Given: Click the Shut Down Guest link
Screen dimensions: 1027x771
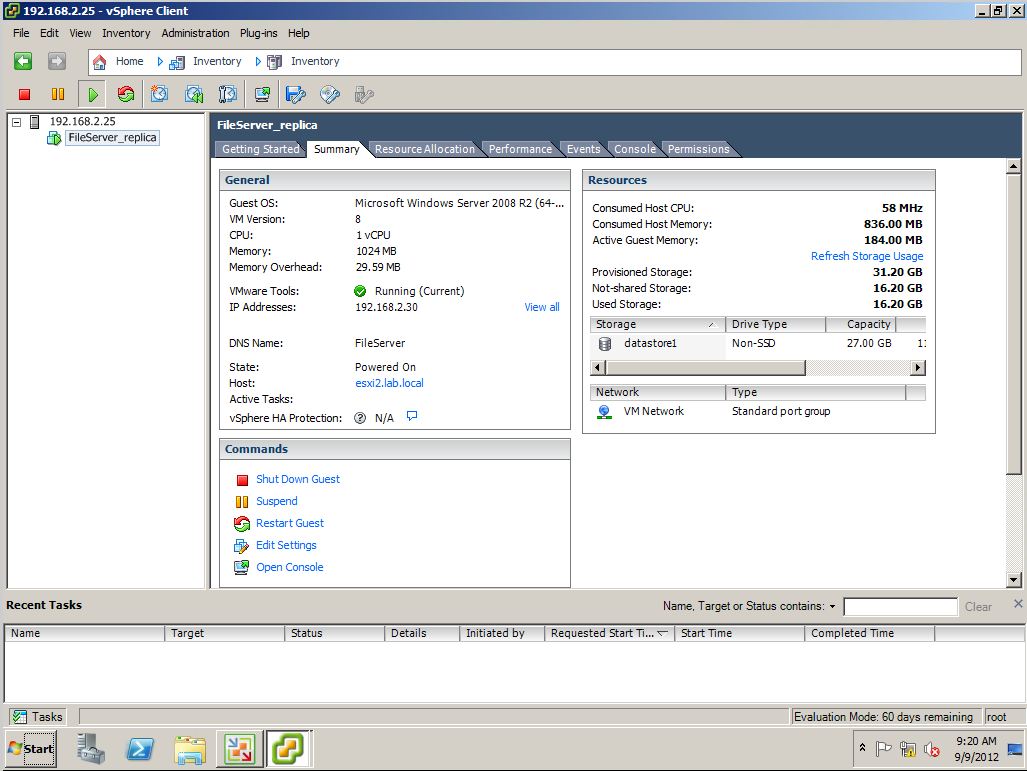Looking at the screenshot, I should click(298, 480).
